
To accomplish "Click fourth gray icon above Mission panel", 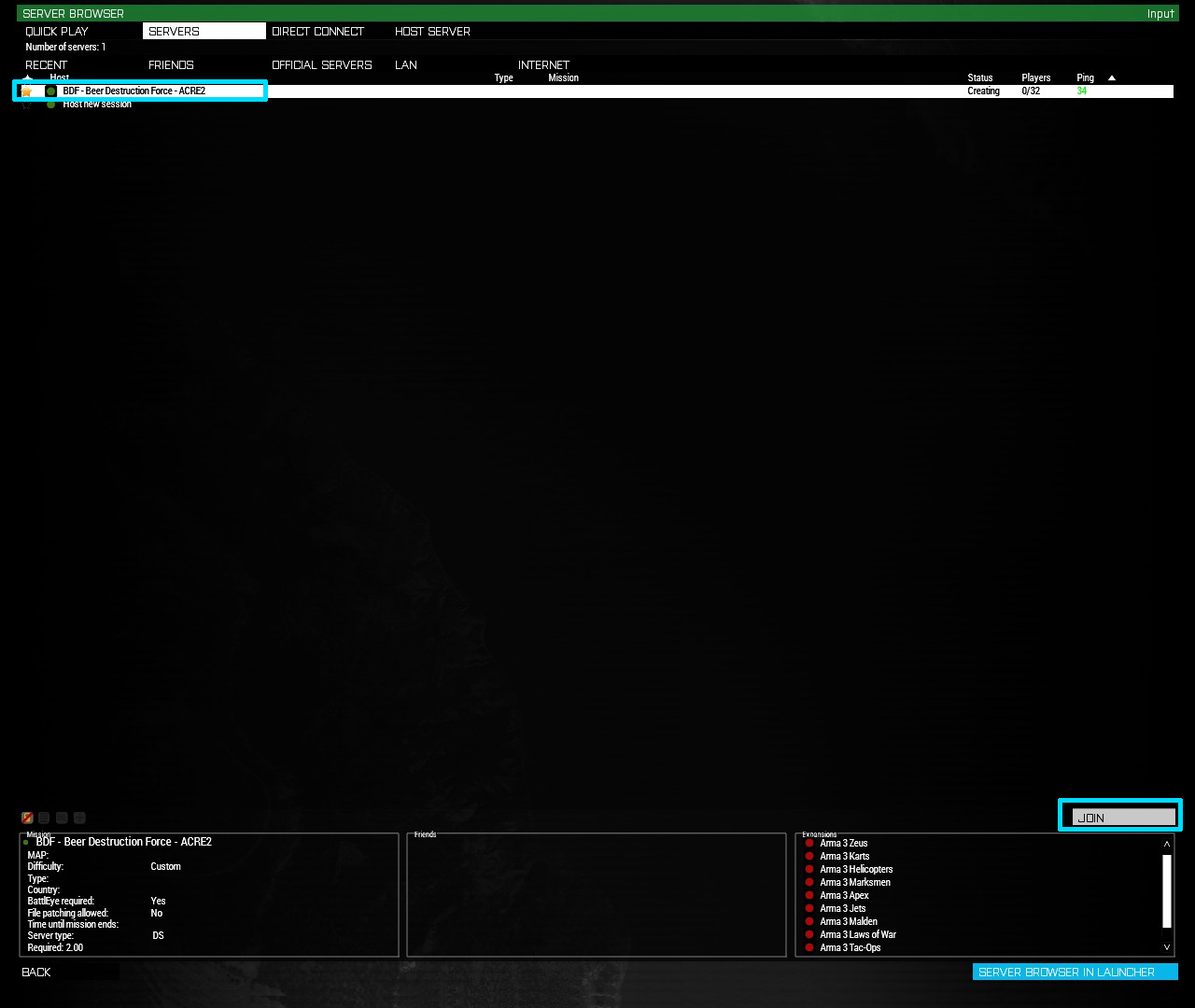I will click(x=79, y=818).
